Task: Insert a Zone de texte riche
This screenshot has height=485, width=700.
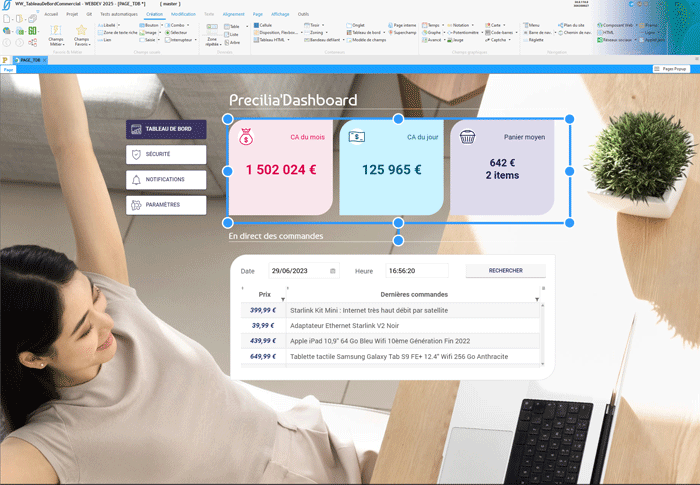Action: click(x=117, y=33)
